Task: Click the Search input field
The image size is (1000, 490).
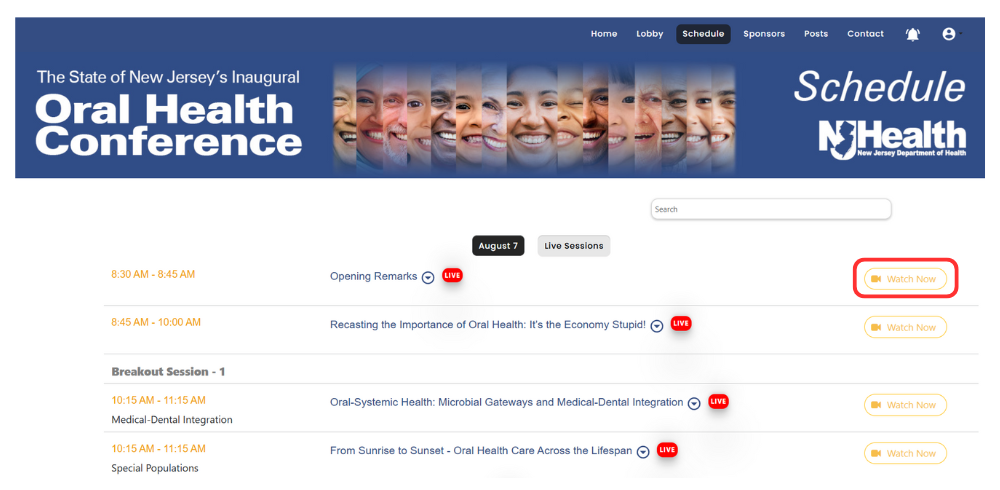Action: click(x=770, y=209)
